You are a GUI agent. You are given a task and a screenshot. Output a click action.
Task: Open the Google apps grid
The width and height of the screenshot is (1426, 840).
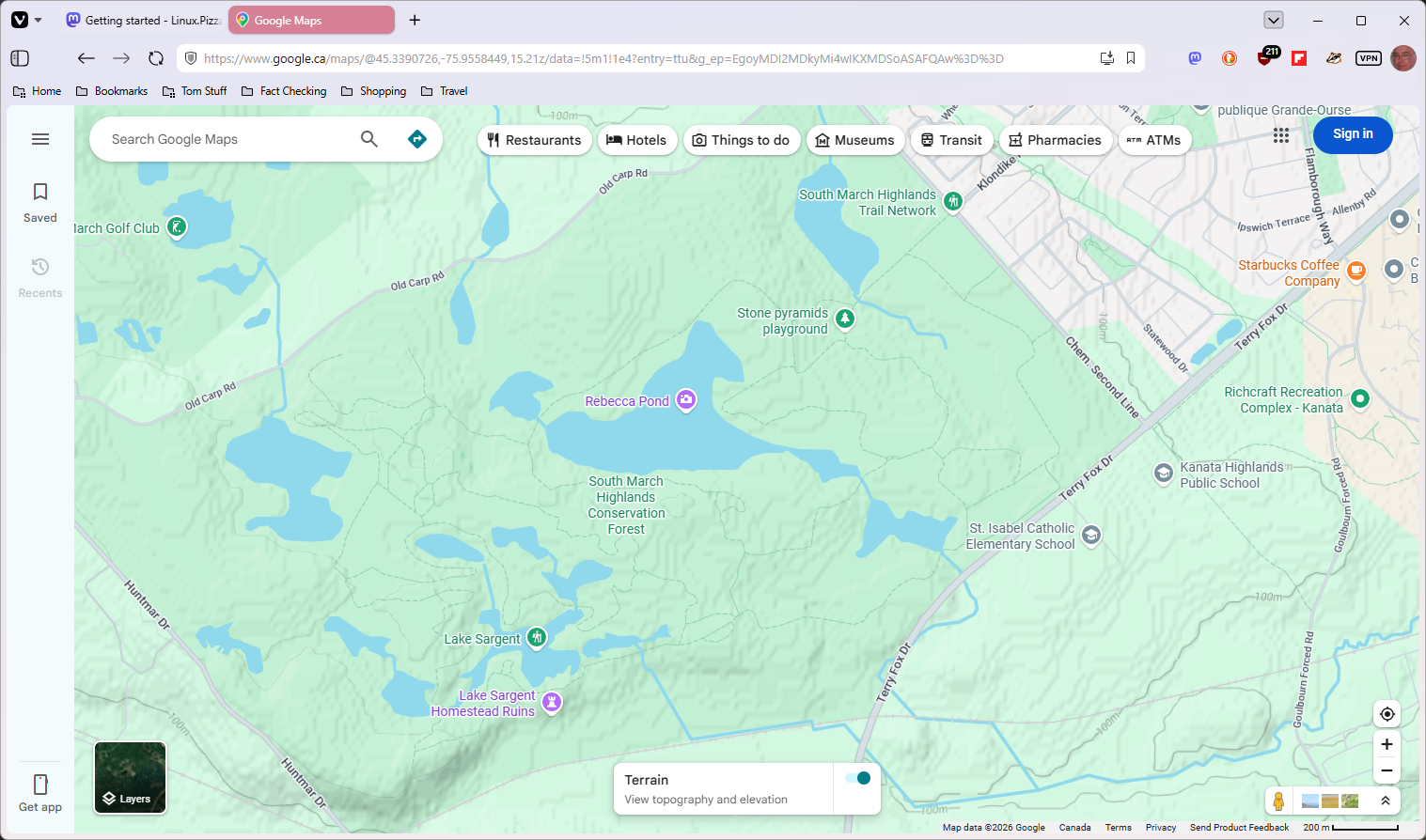click(x=1281, y=135)
